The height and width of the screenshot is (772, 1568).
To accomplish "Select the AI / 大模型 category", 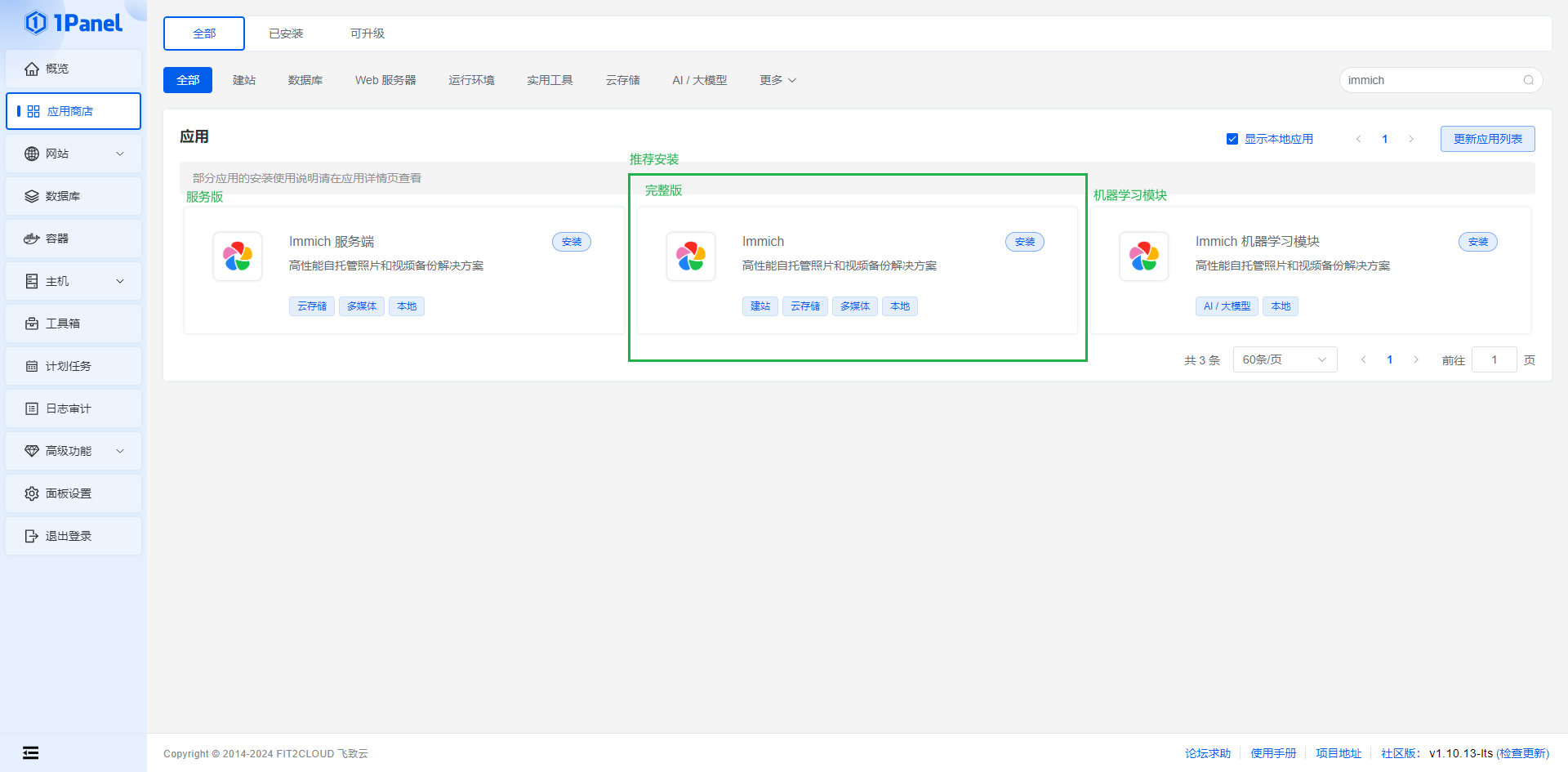I will tap(699, 80).
